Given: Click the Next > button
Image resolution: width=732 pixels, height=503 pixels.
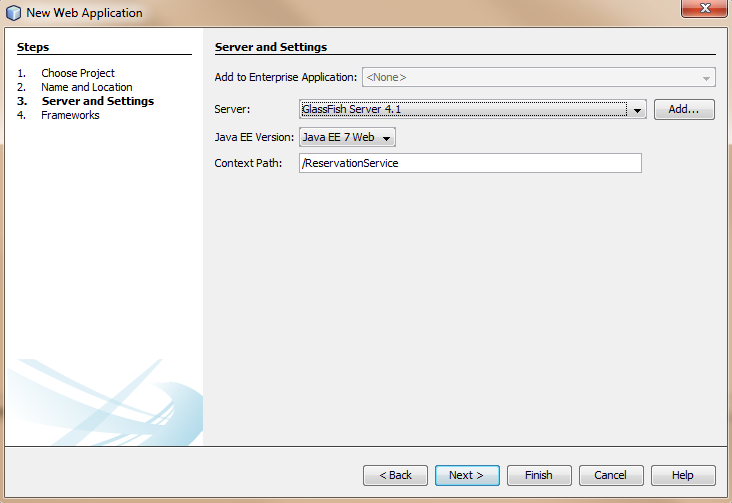Looking at the screenshot, I should point(467,475).
